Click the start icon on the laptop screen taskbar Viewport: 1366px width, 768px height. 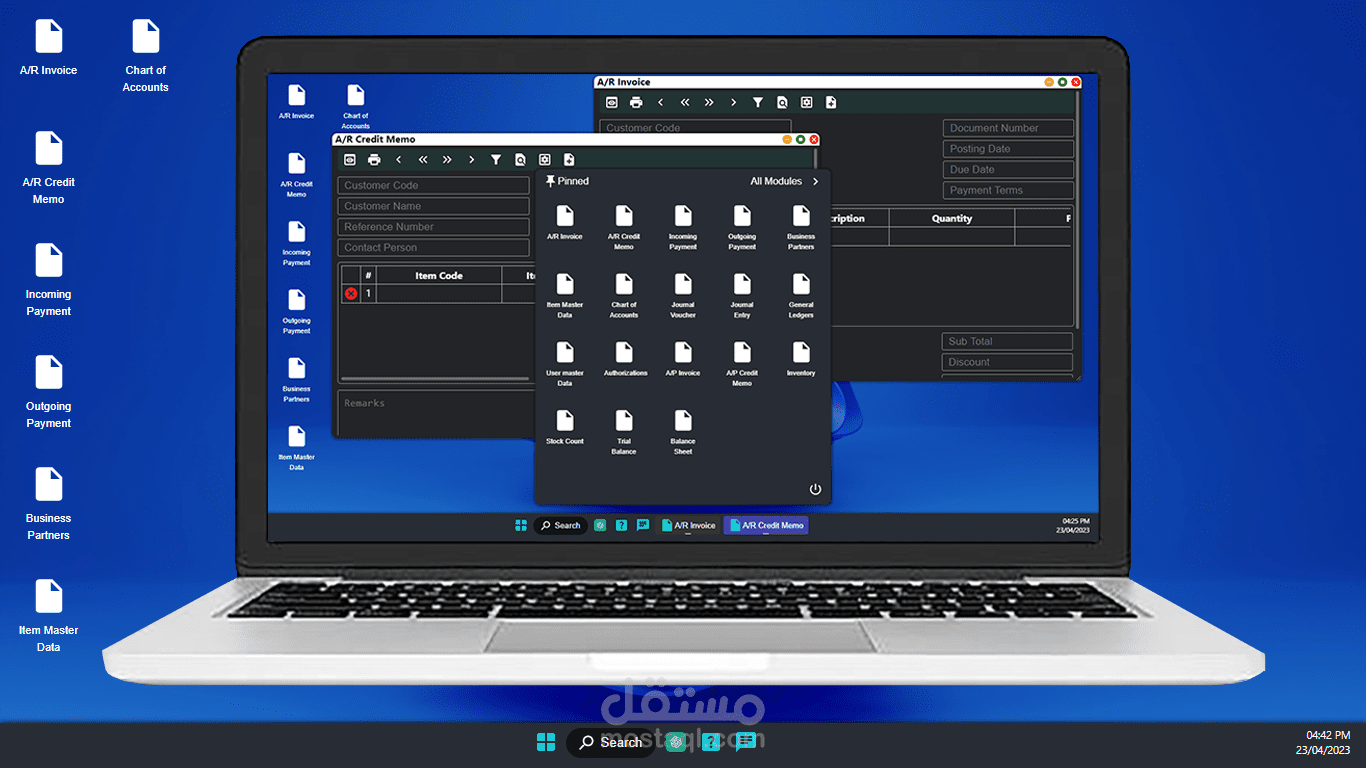point(520,525)
